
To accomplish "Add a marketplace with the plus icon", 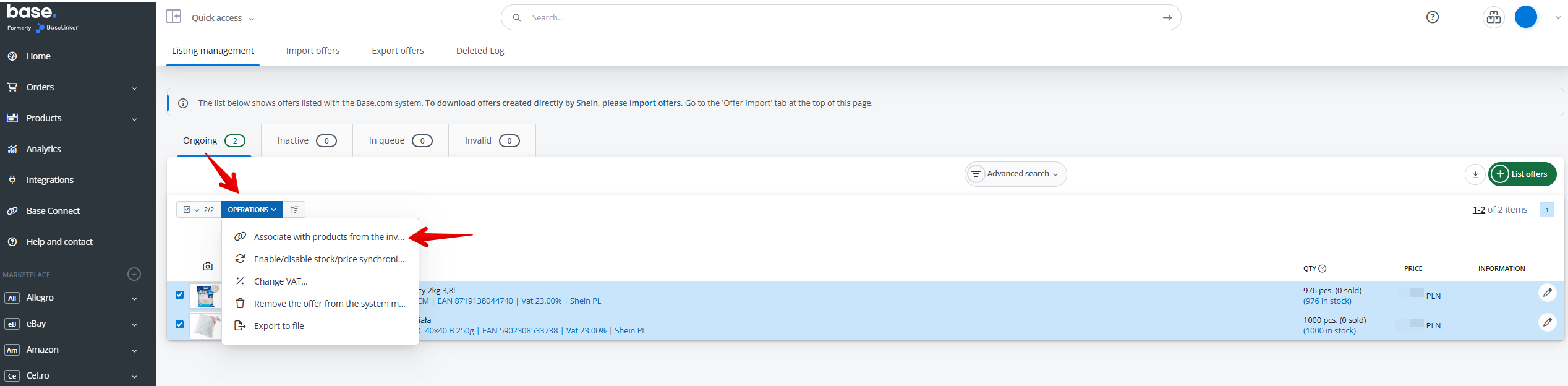I will (134, 274).
